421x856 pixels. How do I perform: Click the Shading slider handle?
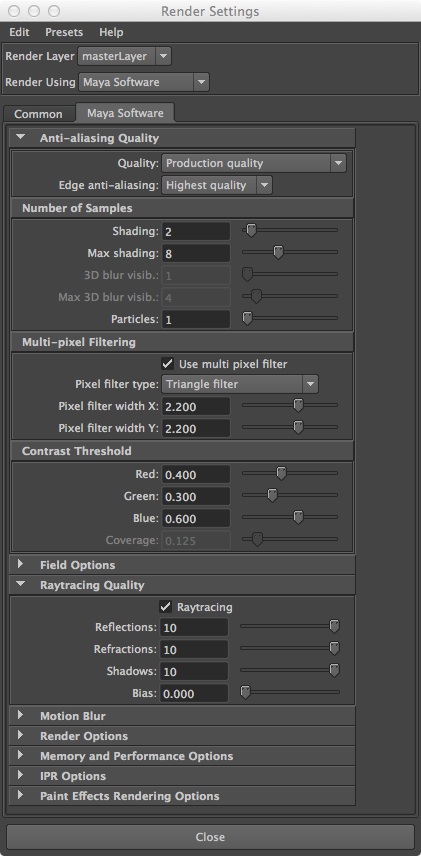[x=251, y=231]
